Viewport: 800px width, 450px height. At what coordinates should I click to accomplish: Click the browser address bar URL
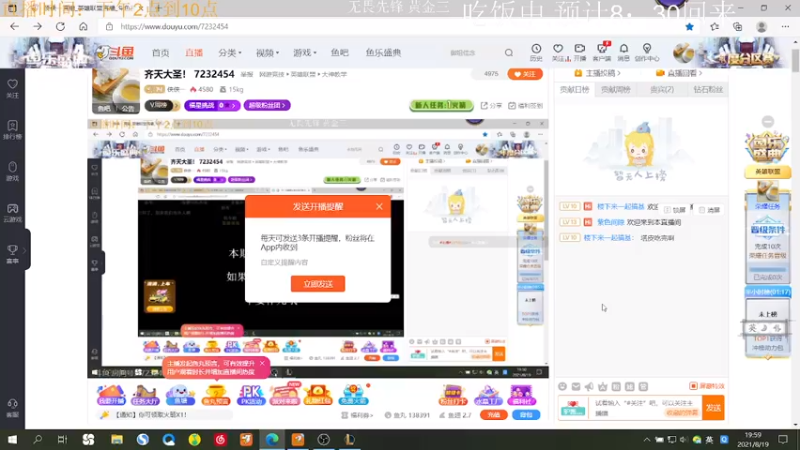[x=174, y=27]
